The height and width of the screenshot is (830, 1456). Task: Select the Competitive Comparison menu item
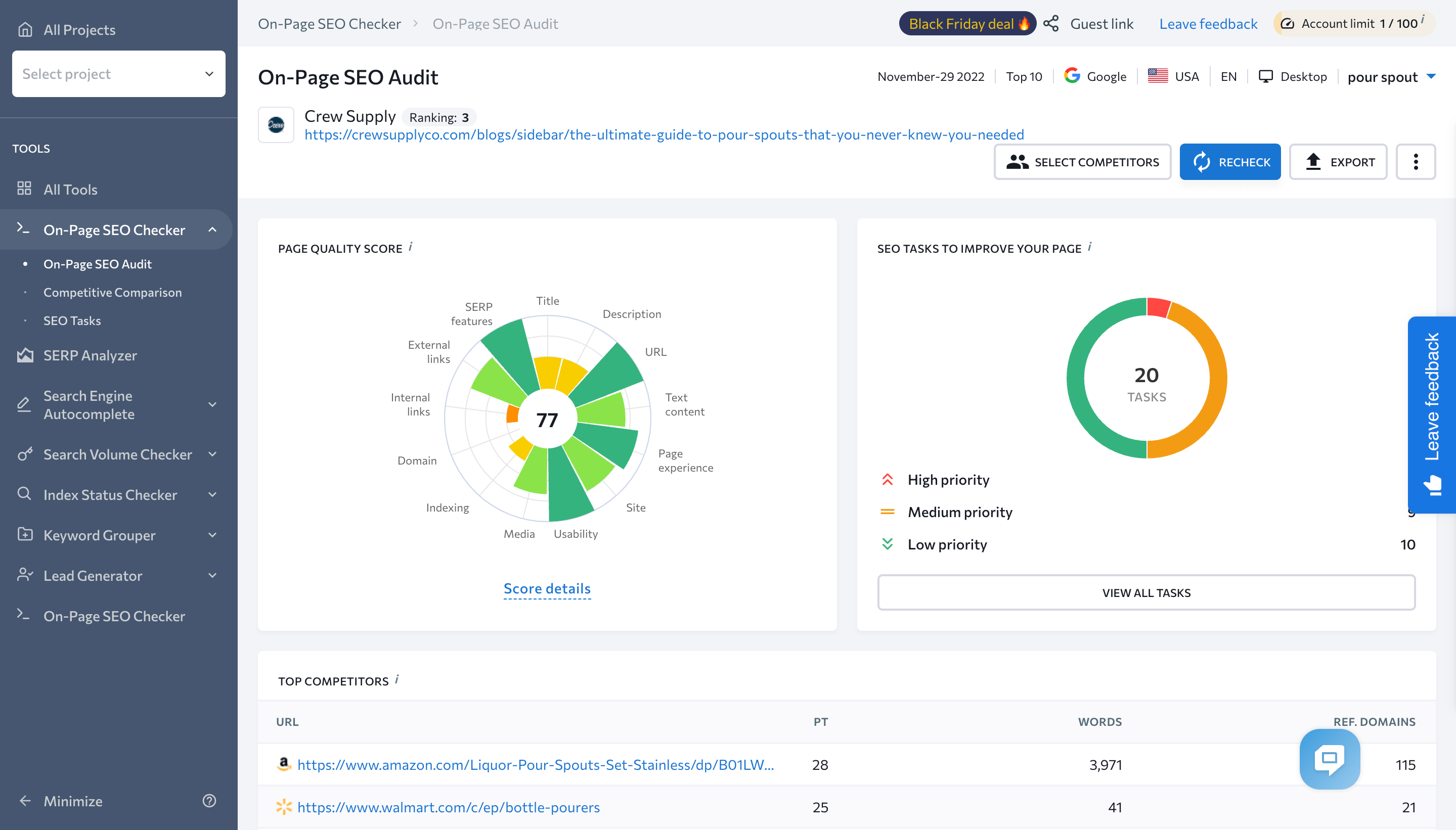coord(112,292)
